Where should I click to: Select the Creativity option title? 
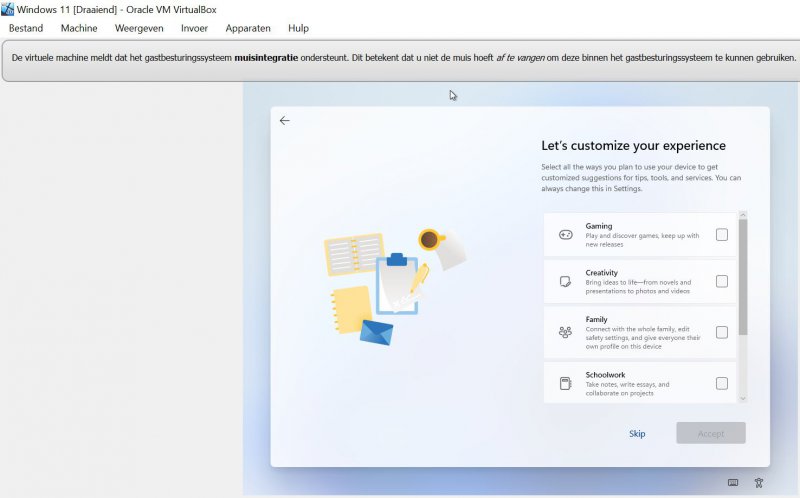[x=602, y=273]
